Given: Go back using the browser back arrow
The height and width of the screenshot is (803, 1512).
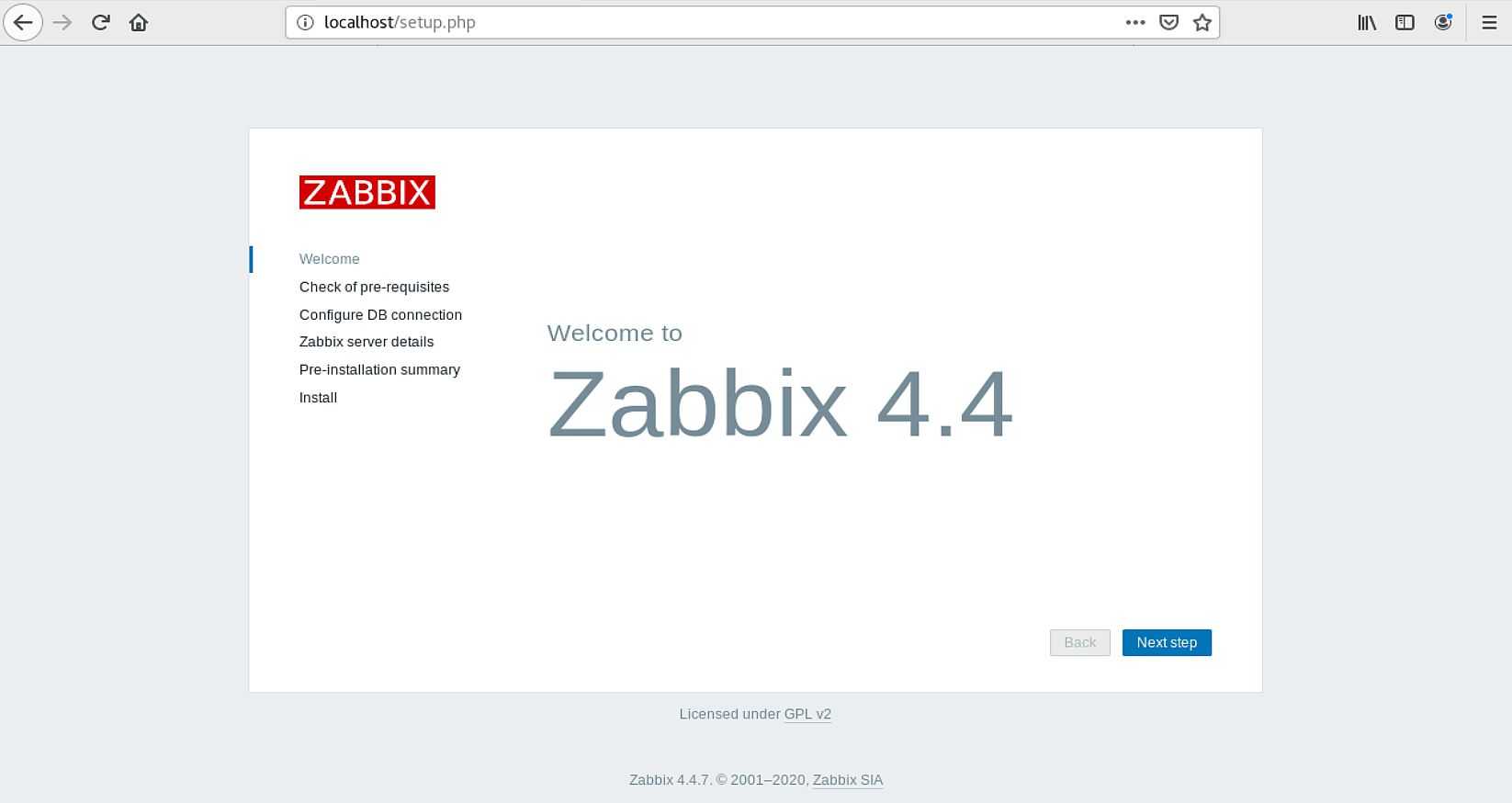Looking at the screenshot, I should [x=23, y=23].
